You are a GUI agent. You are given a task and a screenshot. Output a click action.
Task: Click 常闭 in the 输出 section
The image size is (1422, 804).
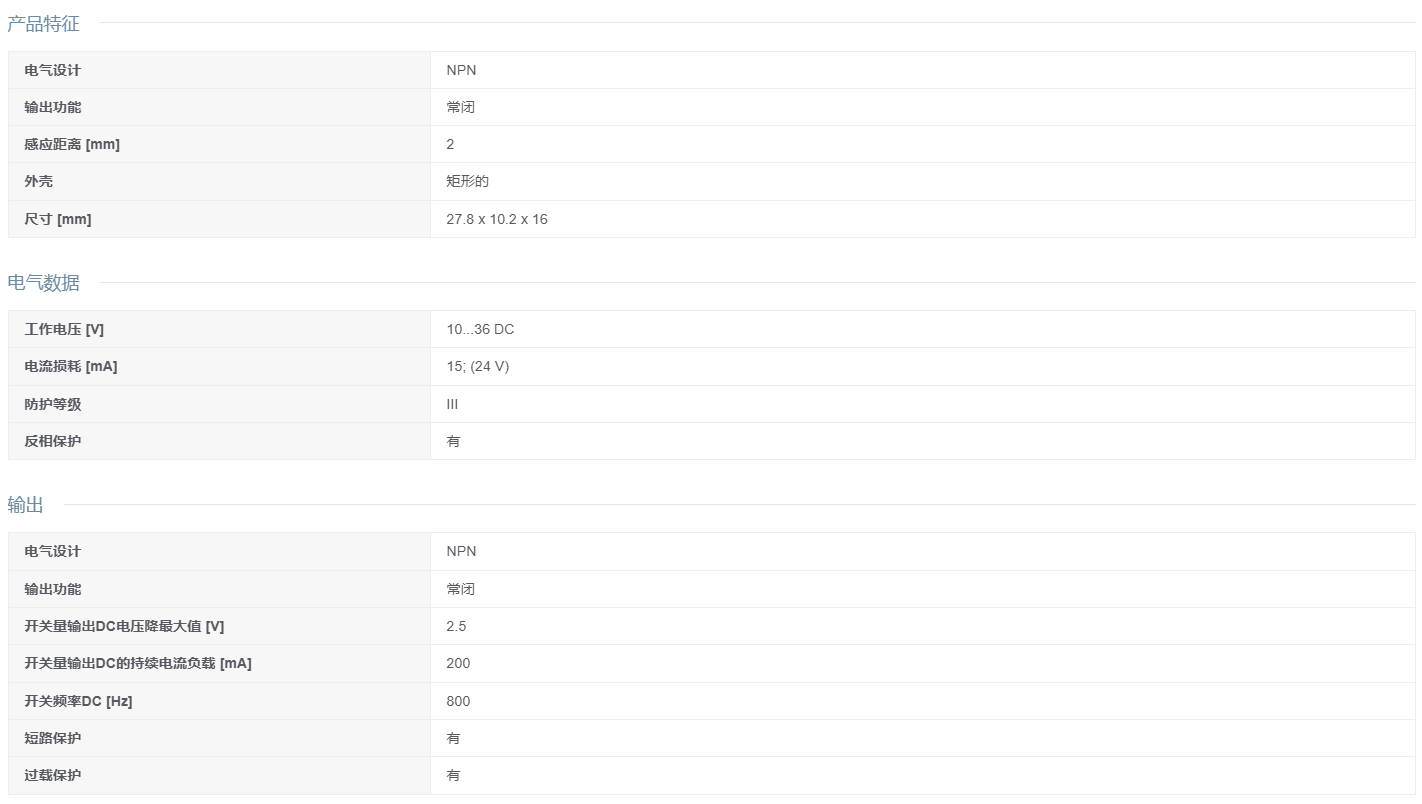click(x=460, y=589)
